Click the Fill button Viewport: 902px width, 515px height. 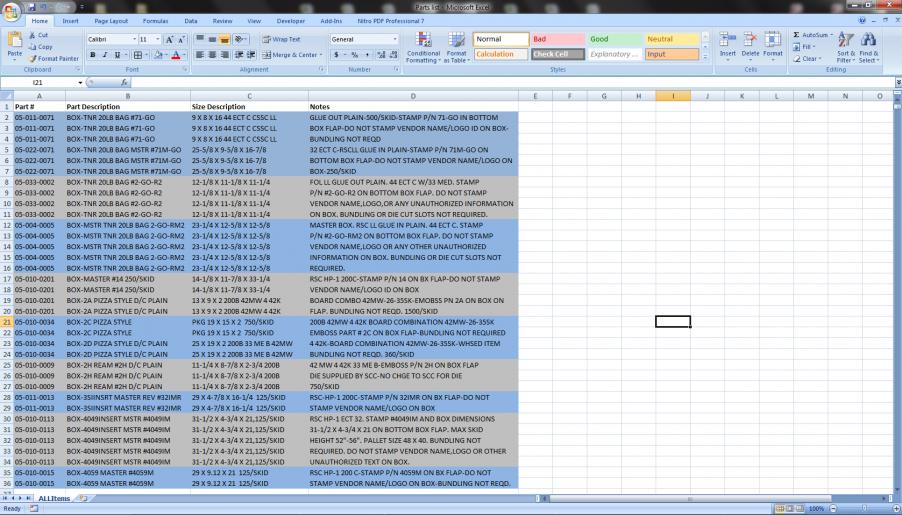pos(805,47)
